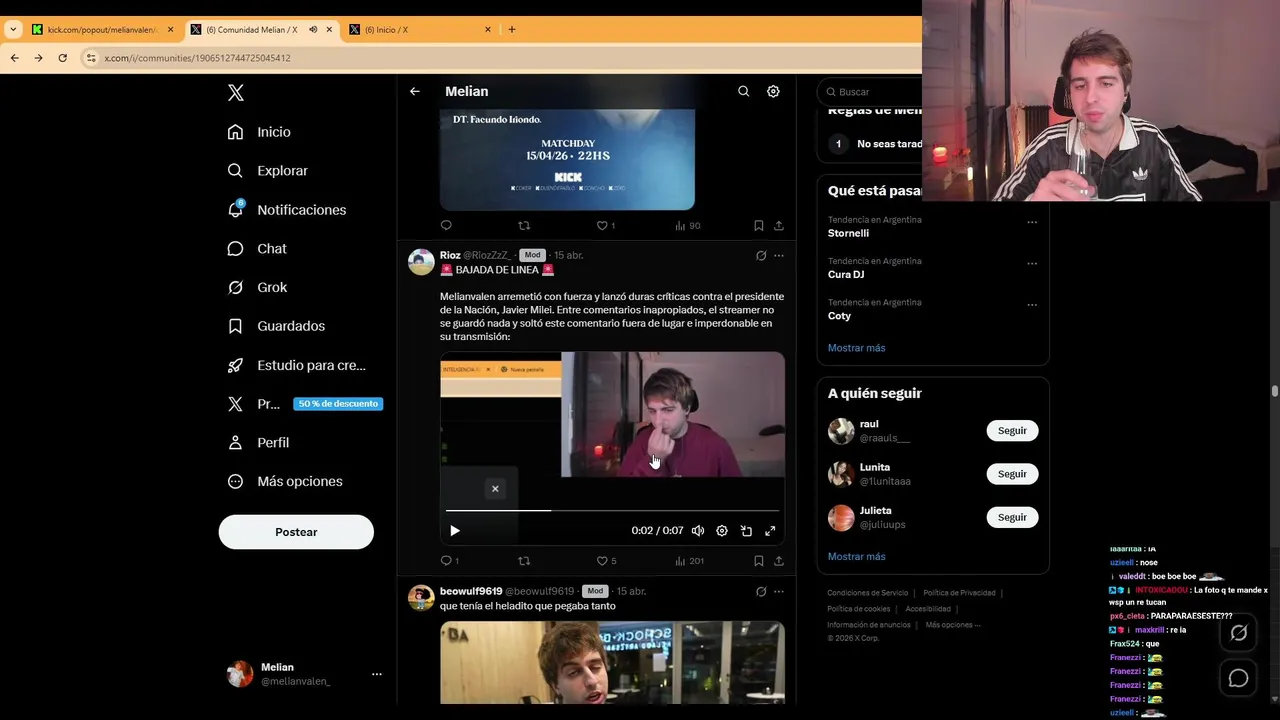Reload the page
Viewport: 1280px width, 720px height.
(62, 58)
